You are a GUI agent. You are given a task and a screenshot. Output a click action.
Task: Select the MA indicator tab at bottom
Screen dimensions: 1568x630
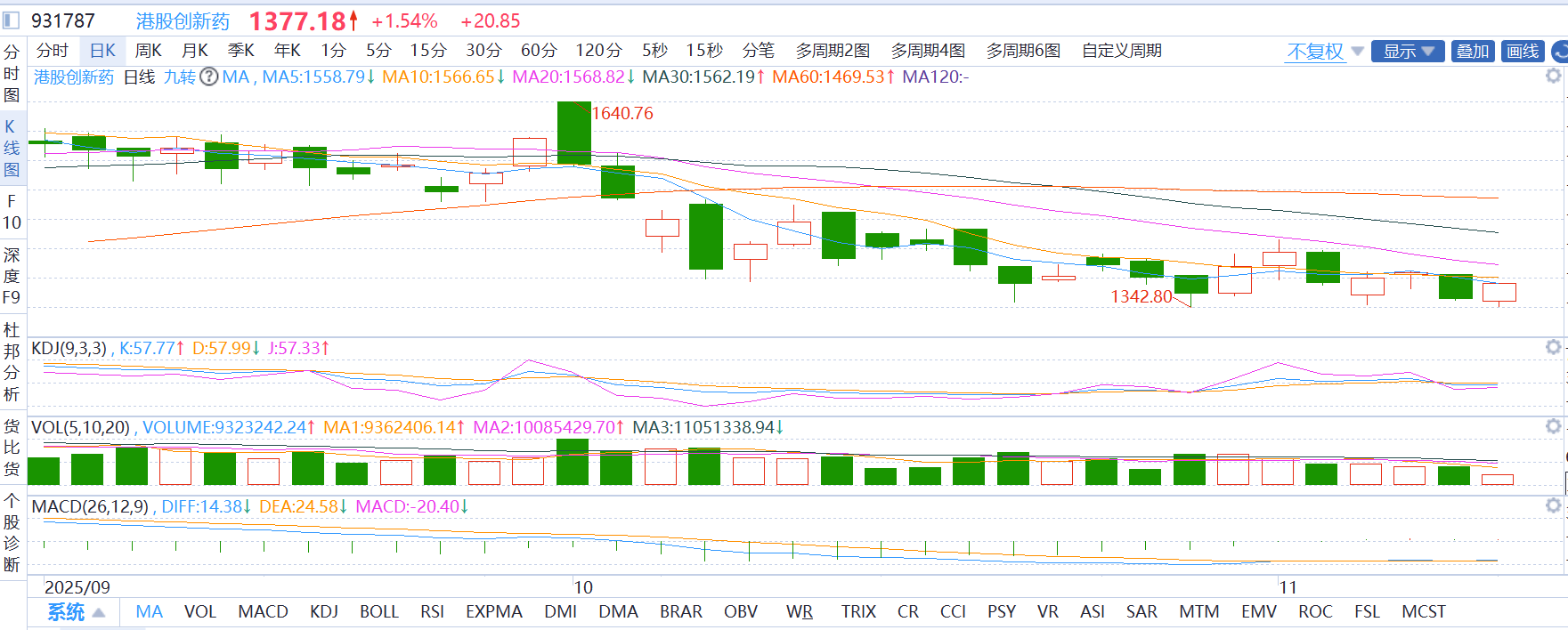(x=150, y=612)
